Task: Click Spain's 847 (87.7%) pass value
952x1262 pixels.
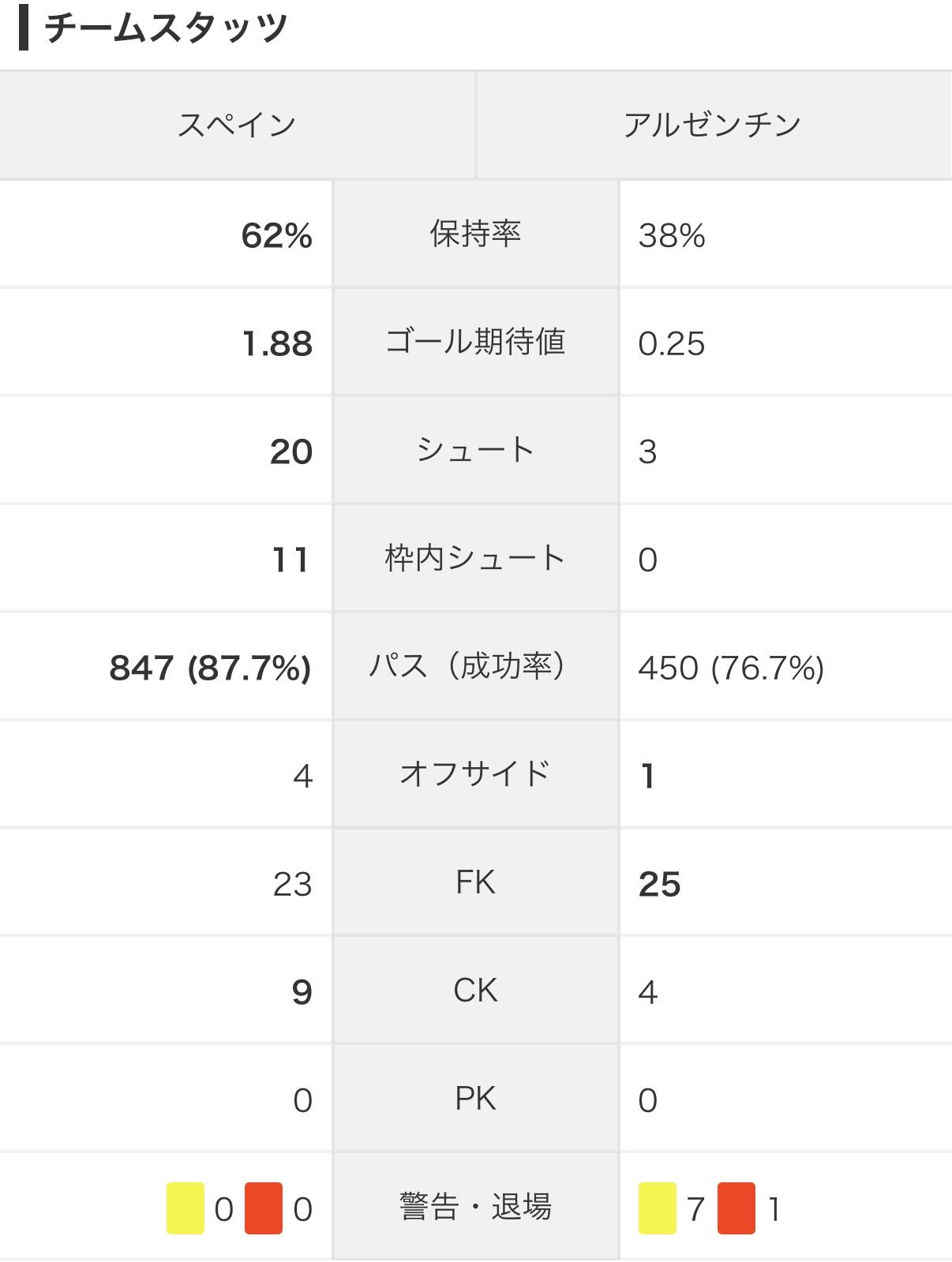Action: click(210, 668)
